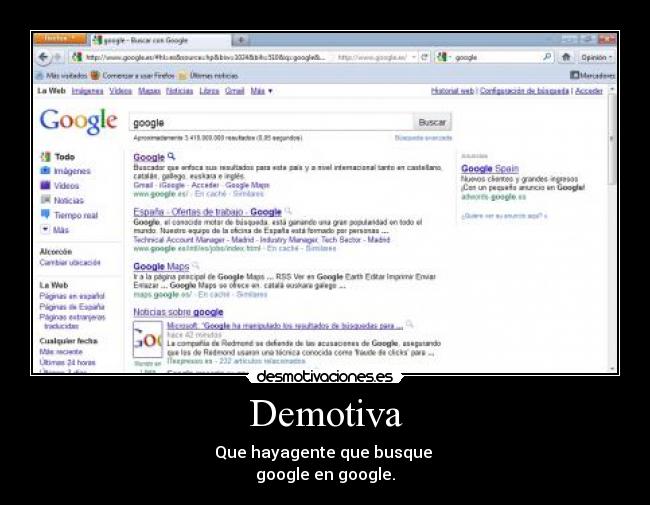Image resolution: width=650 pixels, height=505 pixels.
Task: Filter by Más reciente
Action: coord(61,351)
